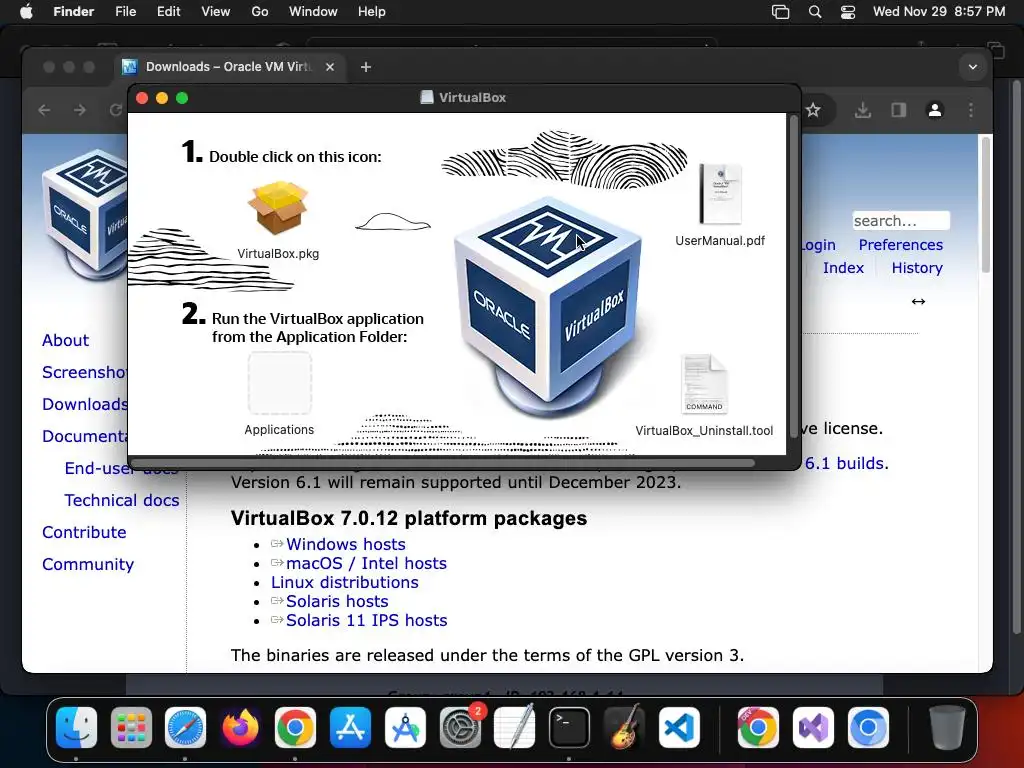Expand Chrome's tab search chevron

pos(973,67)
